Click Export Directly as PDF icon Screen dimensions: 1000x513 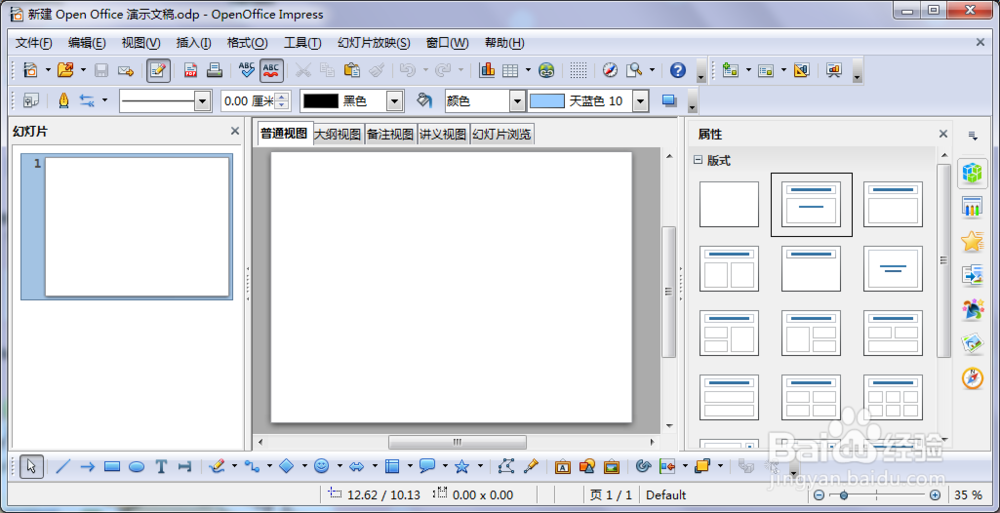[x=191, y=70]
